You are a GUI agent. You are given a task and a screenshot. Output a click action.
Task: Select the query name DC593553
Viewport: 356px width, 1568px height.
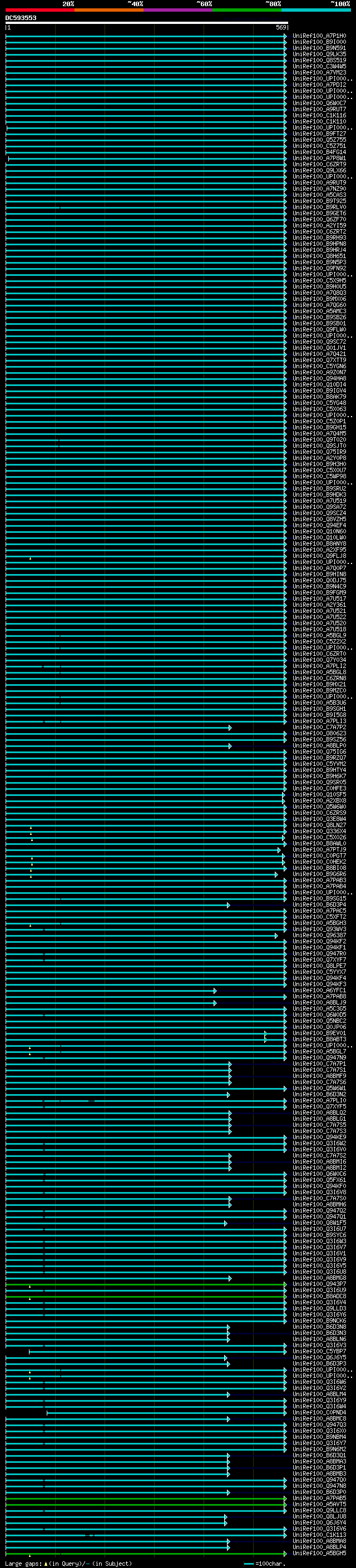tap(21, 18)
